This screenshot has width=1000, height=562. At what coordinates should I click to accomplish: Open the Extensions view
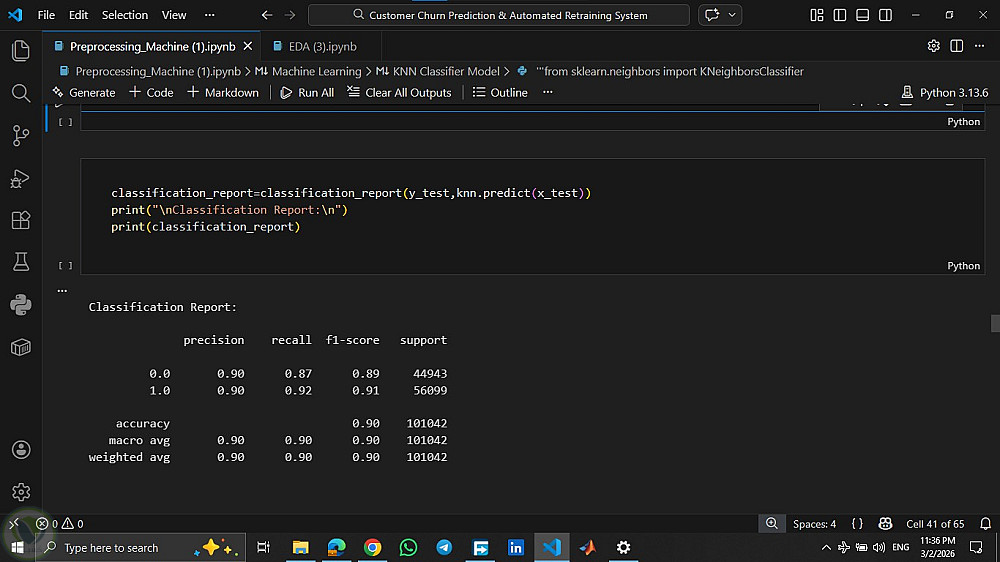pyautogui.click(x=21, y=220)
